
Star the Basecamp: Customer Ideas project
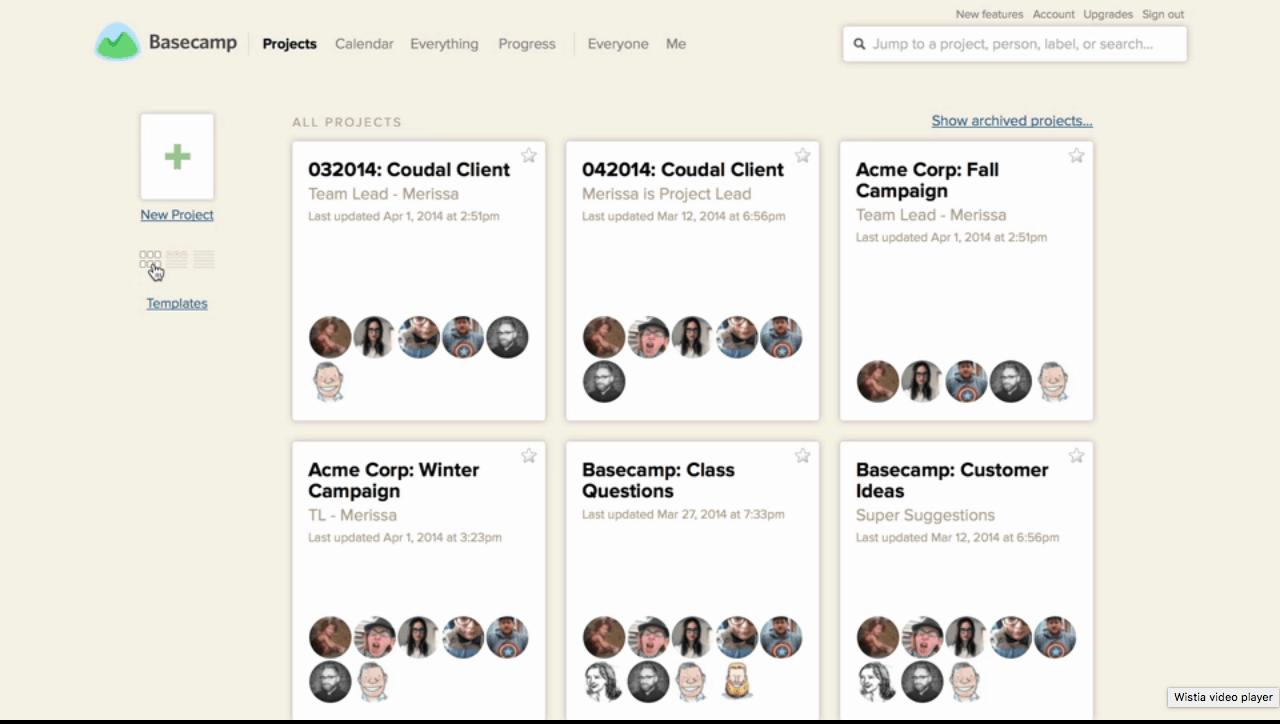coord(1076,456)
